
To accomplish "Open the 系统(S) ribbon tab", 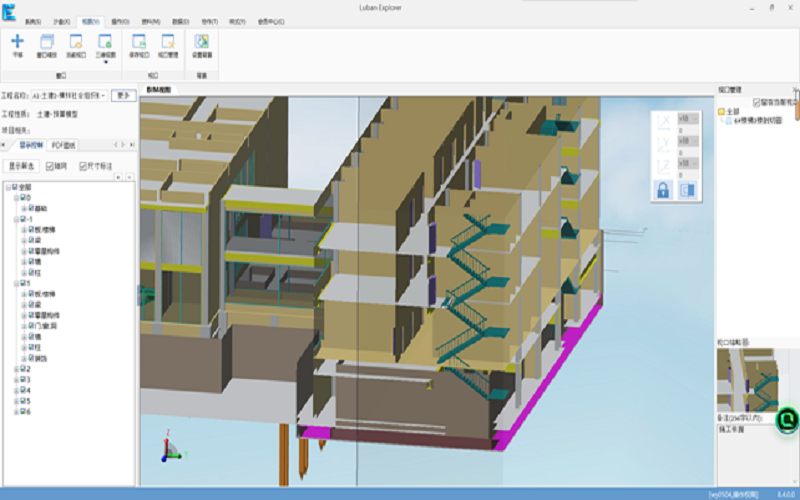I will 33,22.
